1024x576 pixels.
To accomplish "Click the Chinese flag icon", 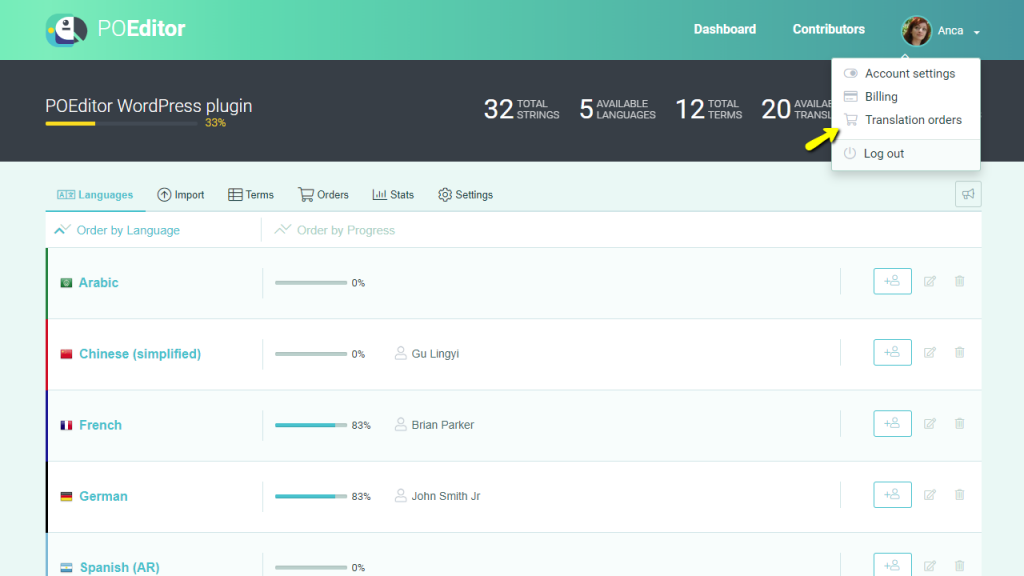I will click(66, 354).
